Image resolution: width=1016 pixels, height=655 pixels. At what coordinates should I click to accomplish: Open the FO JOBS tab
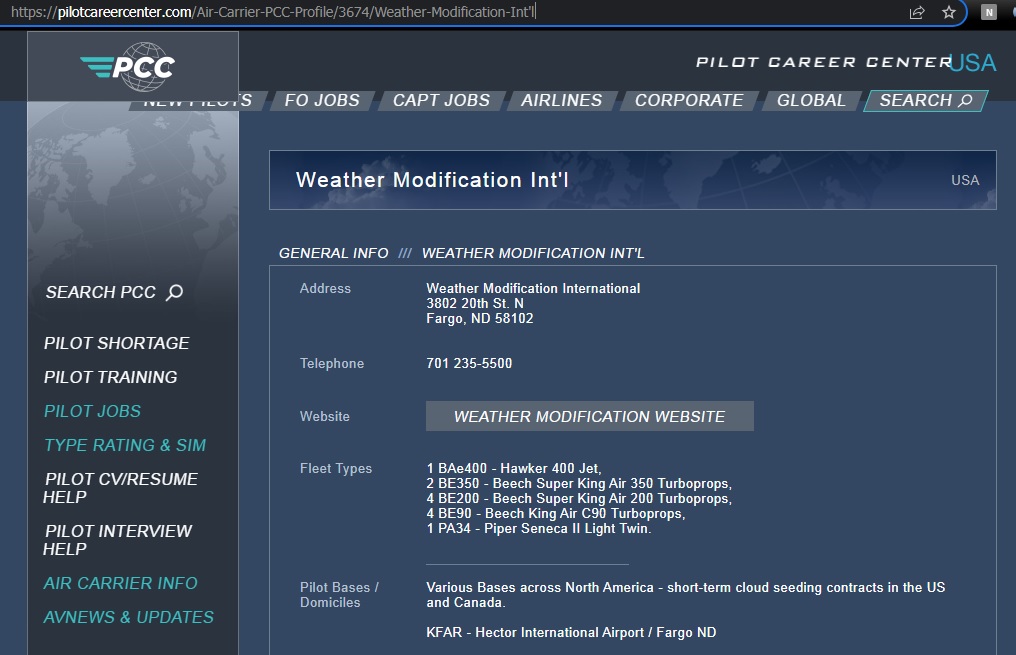(321, 100)
